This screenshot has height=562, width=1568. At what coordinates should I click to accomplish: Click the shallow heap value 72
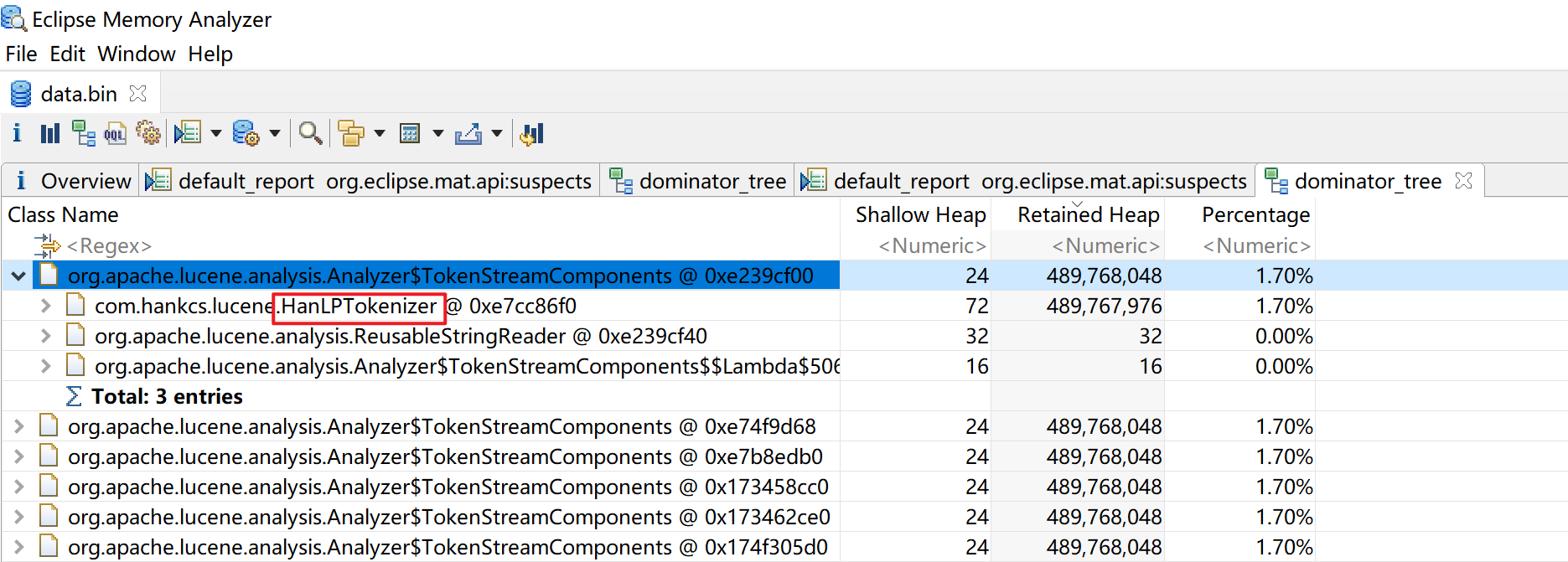pos(977,307)
